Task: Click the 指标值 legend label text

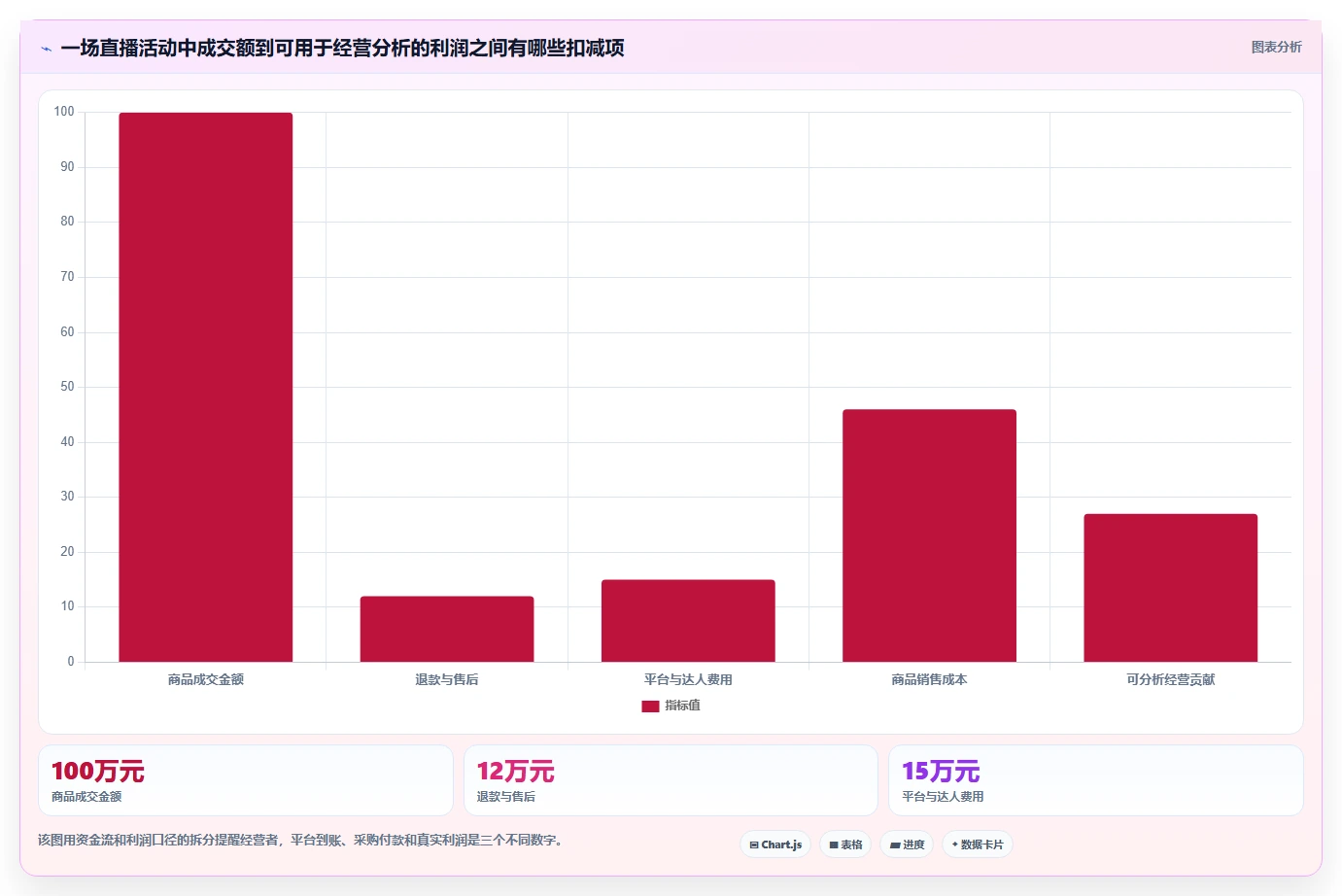Action: (x=682, y=706)
